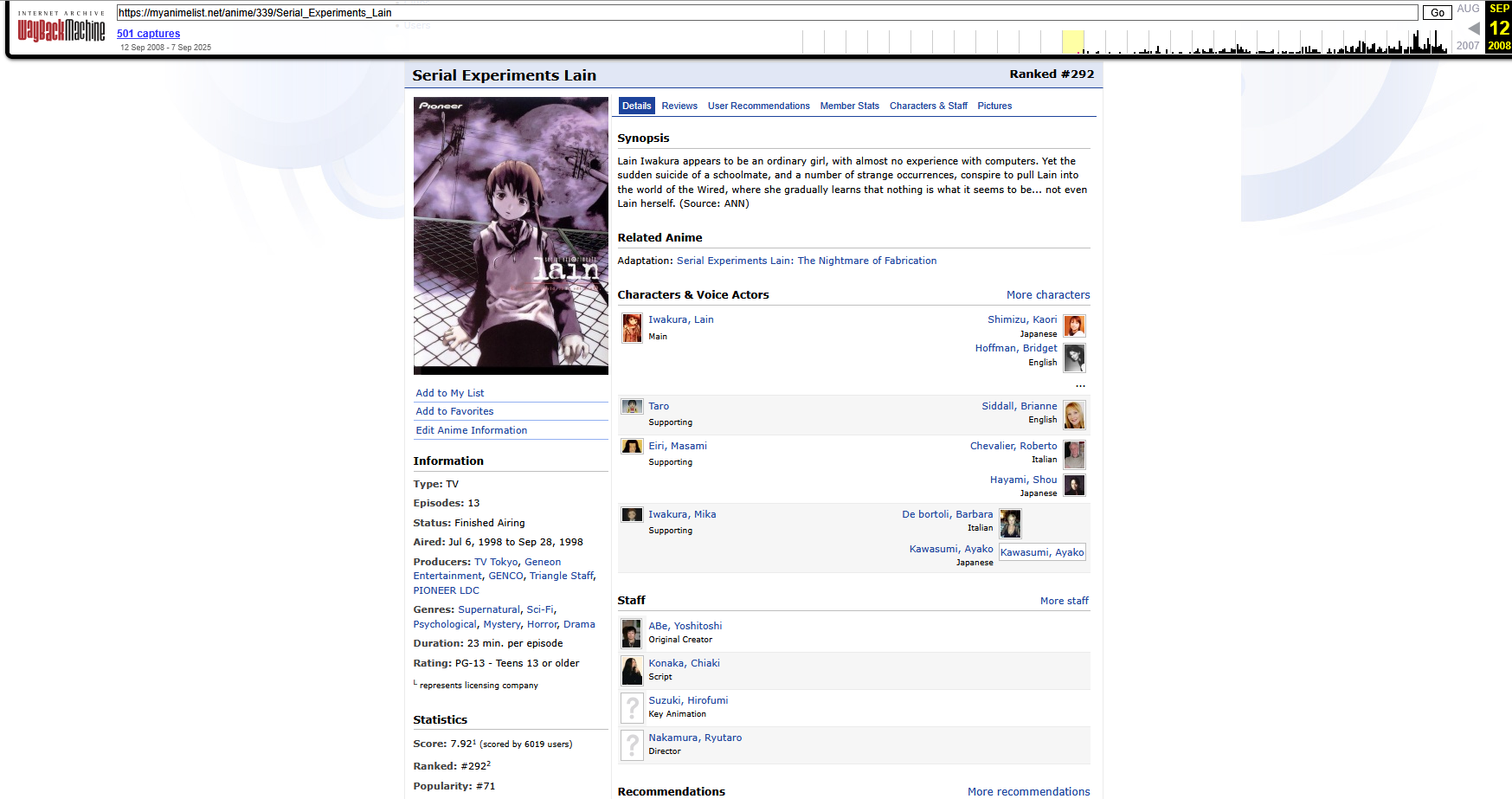
Task: Open Eiri, Masami character thumbnail
Action: (x=633, y=447)
